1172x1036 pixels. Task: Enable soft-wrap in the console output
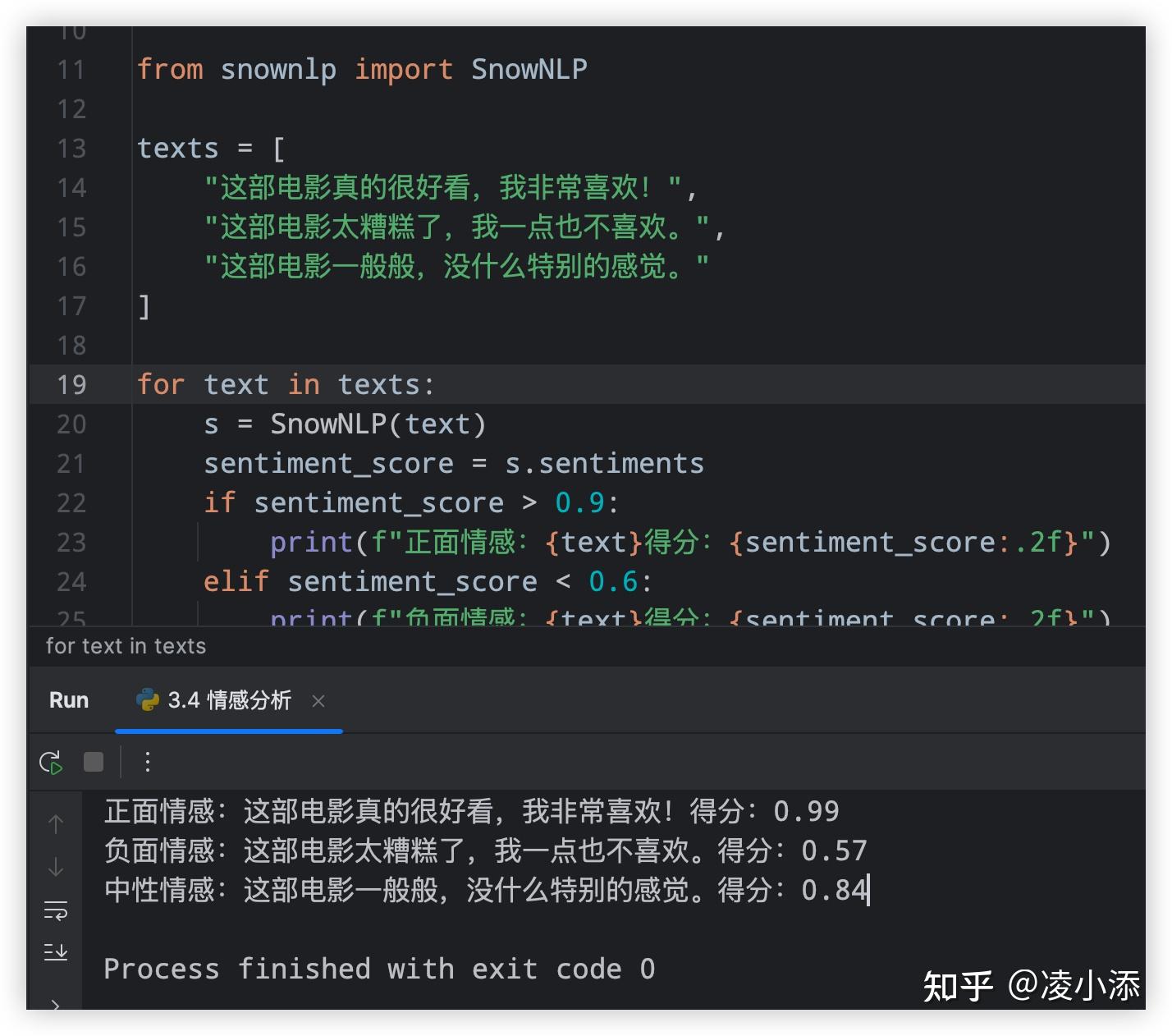tap(55, 909)
